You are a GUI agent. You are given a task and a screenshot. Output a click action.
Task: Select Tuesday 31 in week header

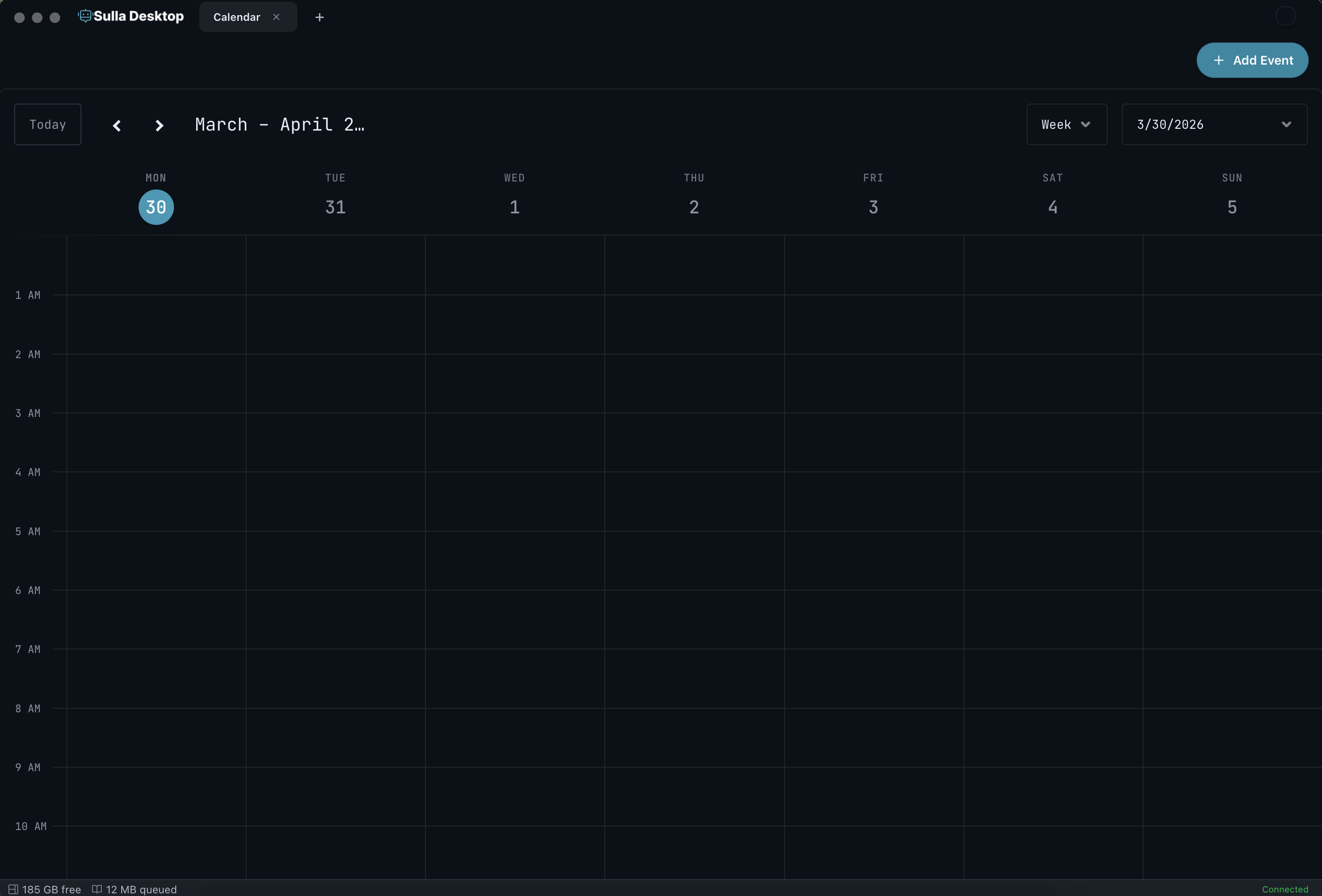pos(335,207)
